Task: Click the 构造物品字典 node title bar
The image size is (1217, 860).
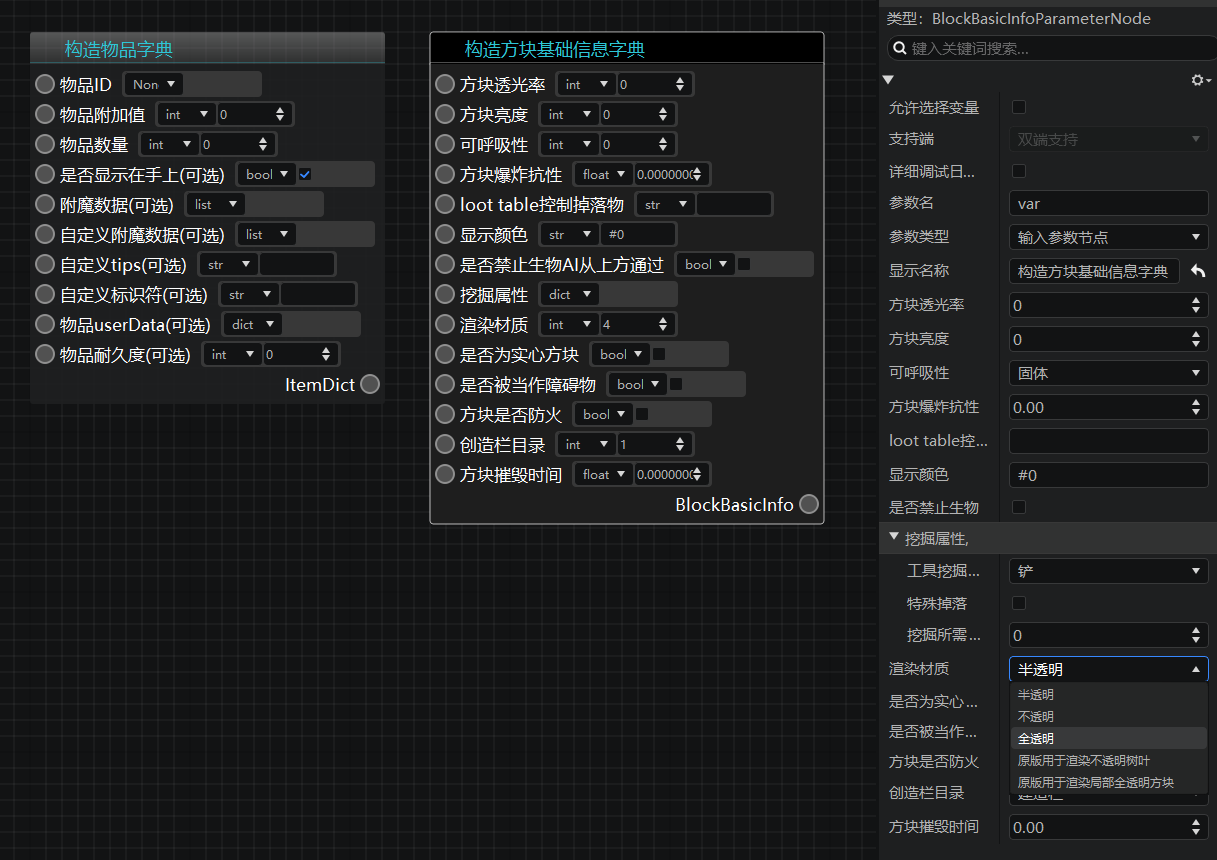Action: pos(207,48)
